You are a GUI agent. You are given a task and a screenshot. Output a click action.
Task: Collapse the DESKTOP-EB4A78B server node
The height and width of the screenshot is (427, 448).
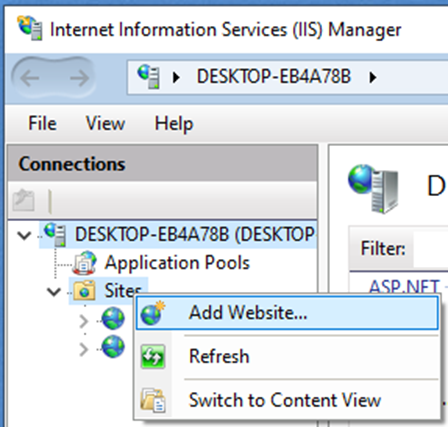point(24,235)
